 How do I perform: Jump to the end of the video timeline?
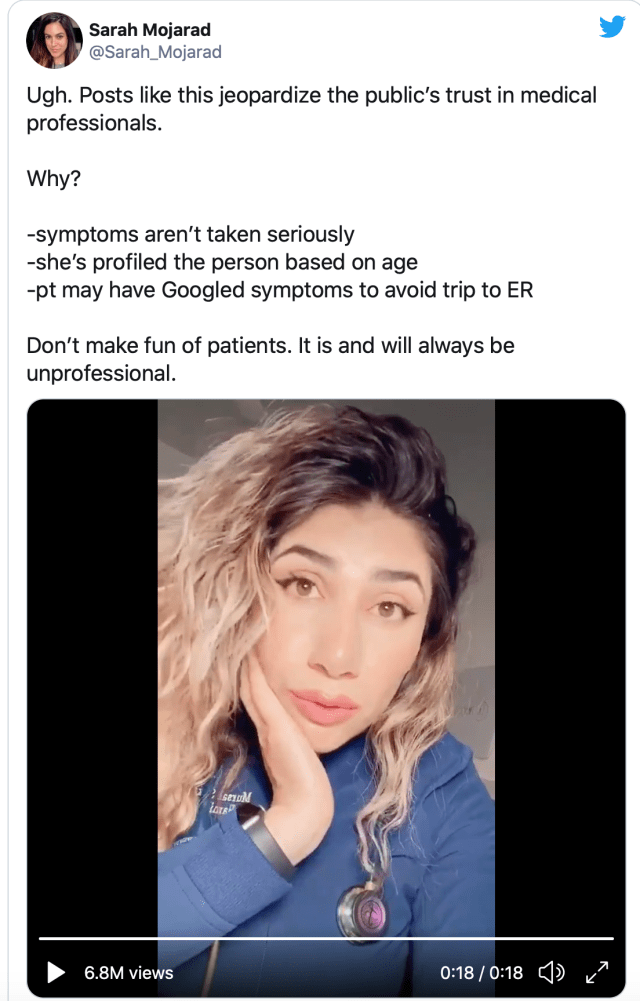[612, 938]
